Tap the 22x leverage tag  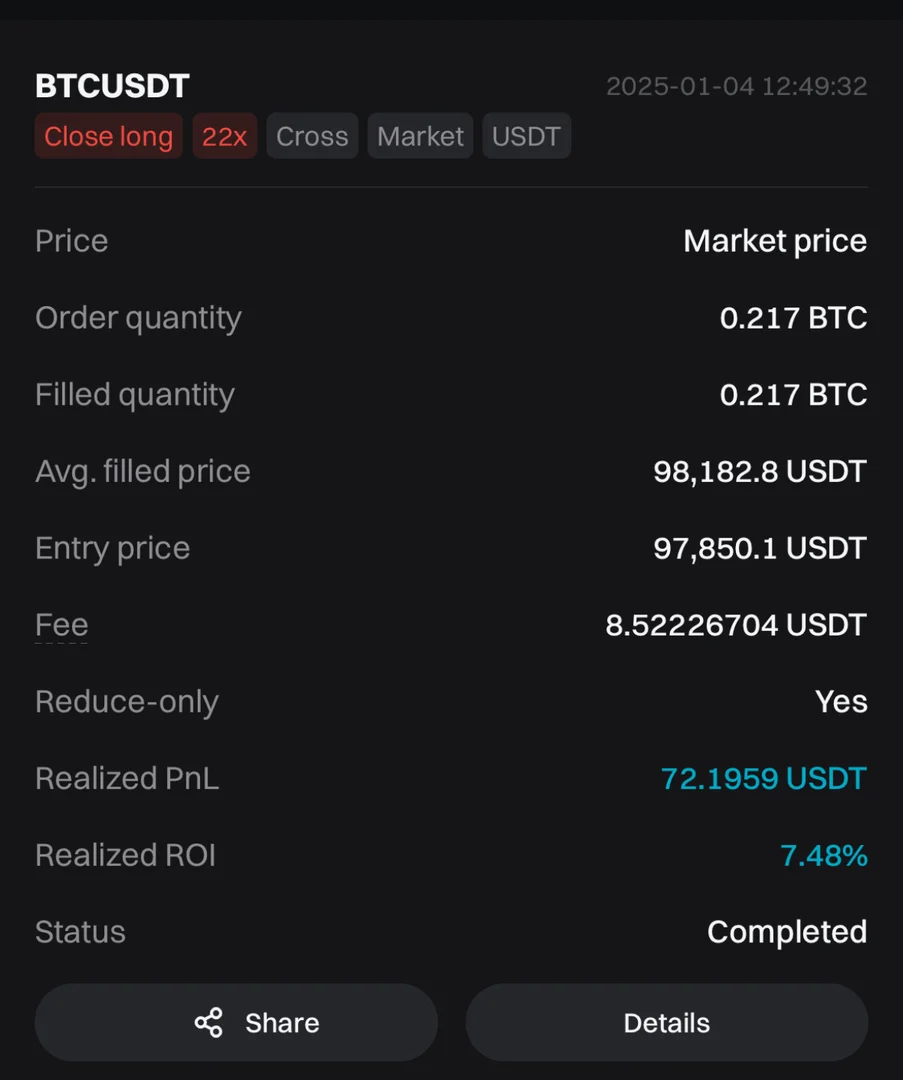point(224,136)
